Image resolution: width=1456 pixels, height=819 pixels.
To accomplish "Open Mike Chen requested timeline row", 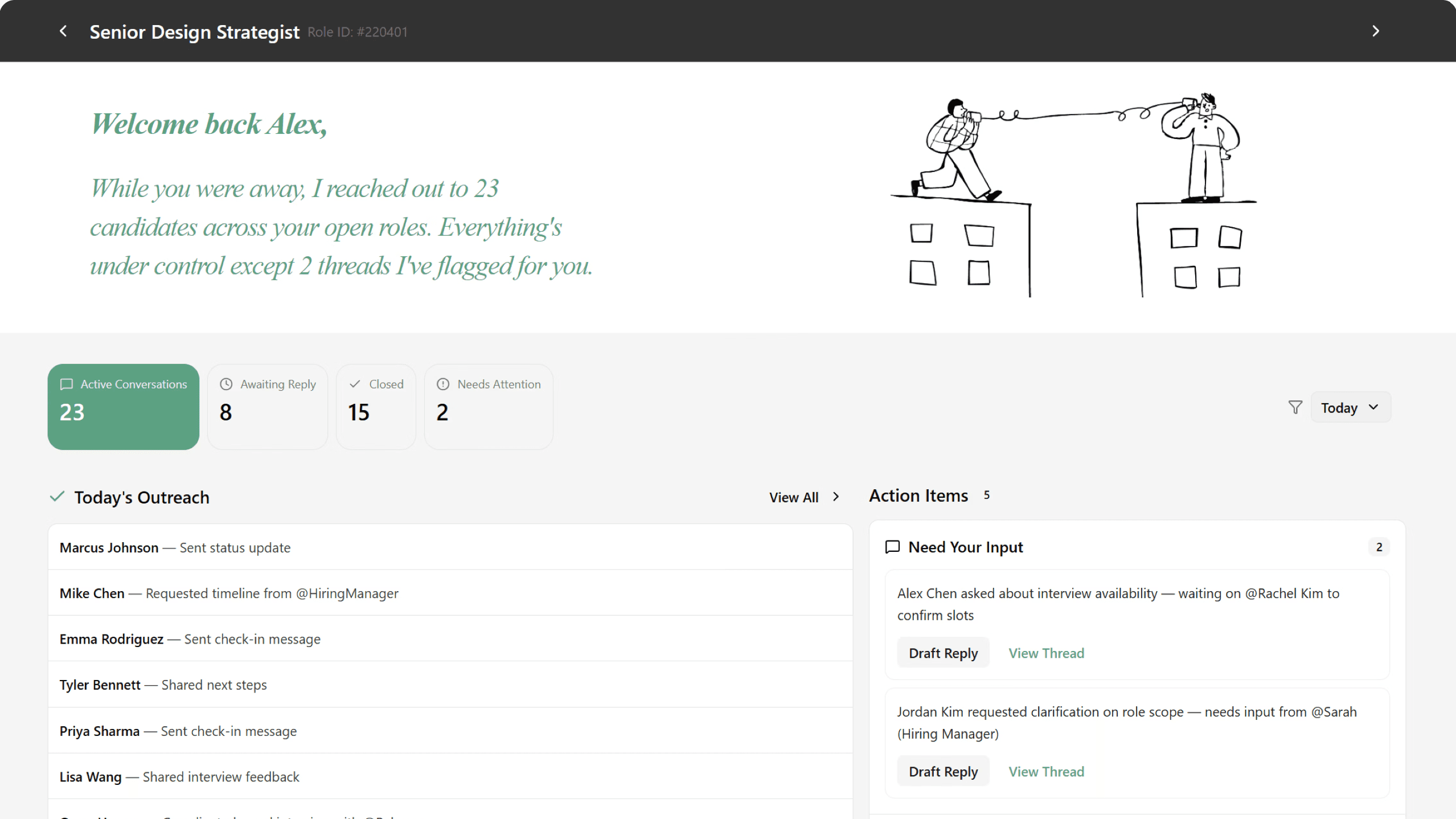I will (450, 593).
